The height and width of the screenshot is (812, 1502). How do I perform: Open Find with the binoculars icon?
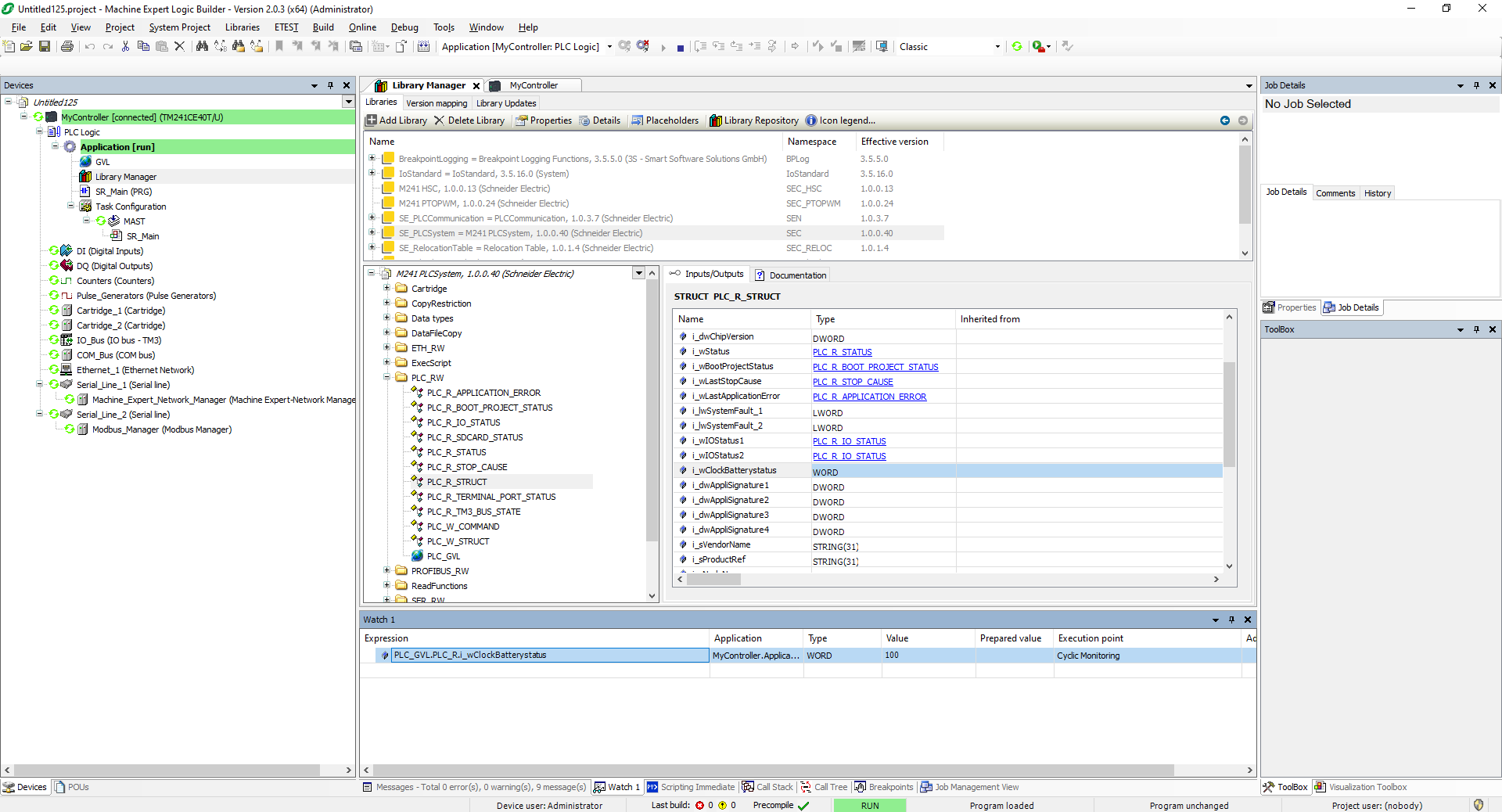(202, 47)
